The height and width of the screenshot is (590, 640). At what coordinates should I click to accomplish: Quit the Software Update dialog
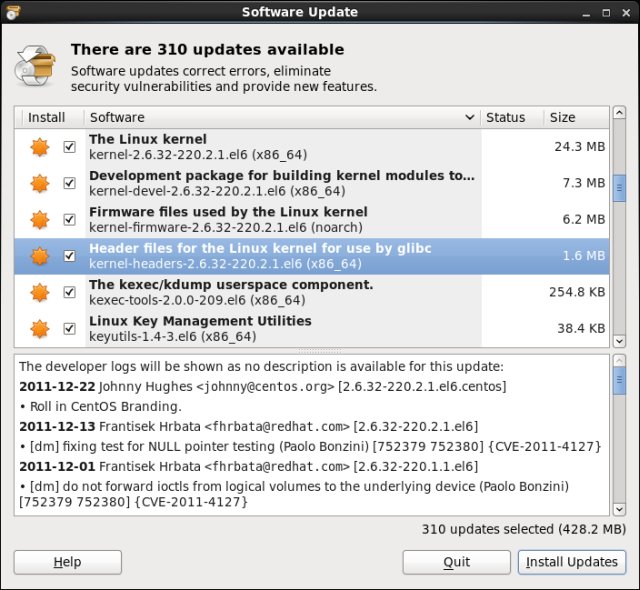[x=456, y=562]
